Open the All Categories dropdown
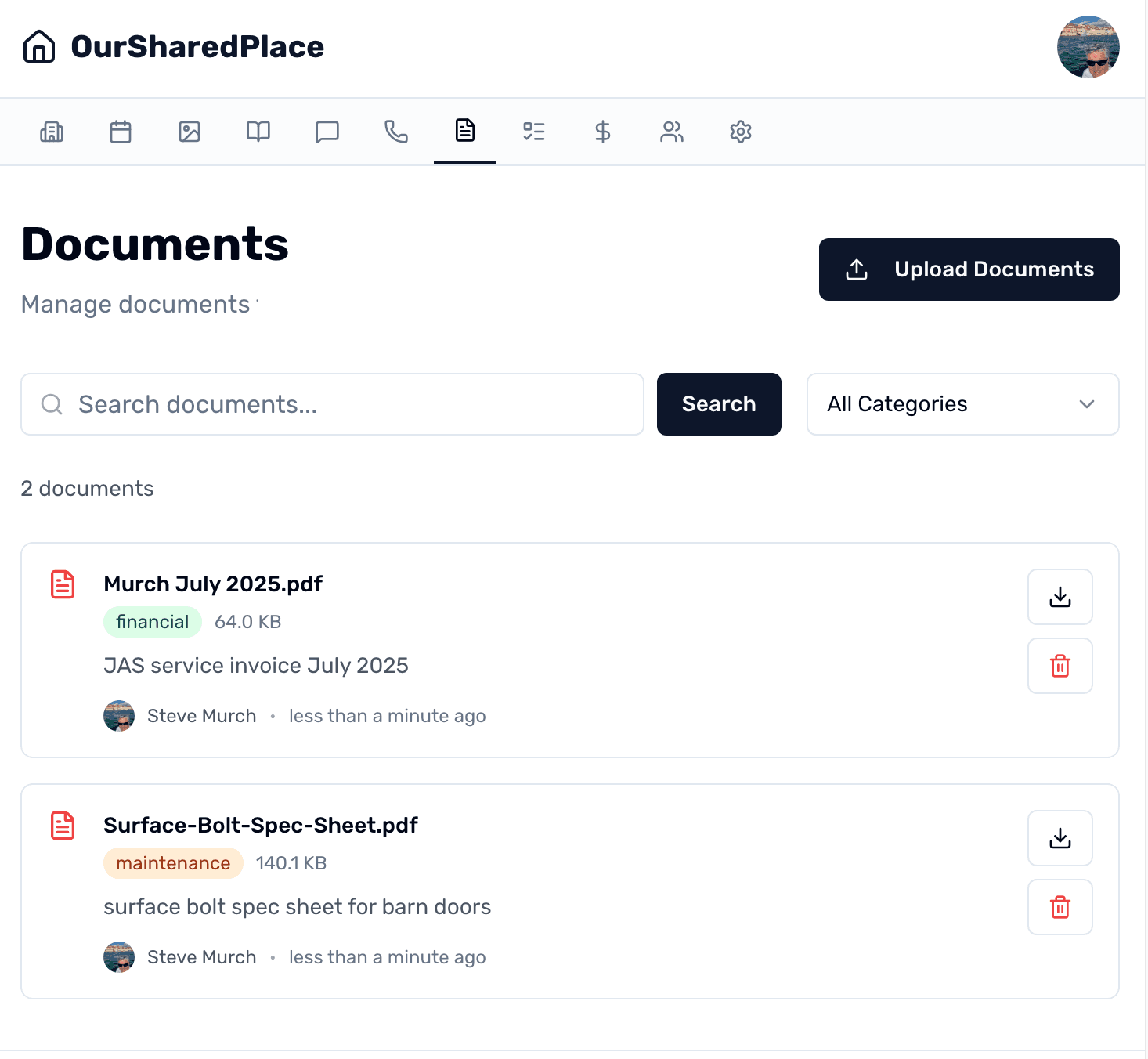The height and width of the screenshot is (1059, 1148). tap(962, 404)
